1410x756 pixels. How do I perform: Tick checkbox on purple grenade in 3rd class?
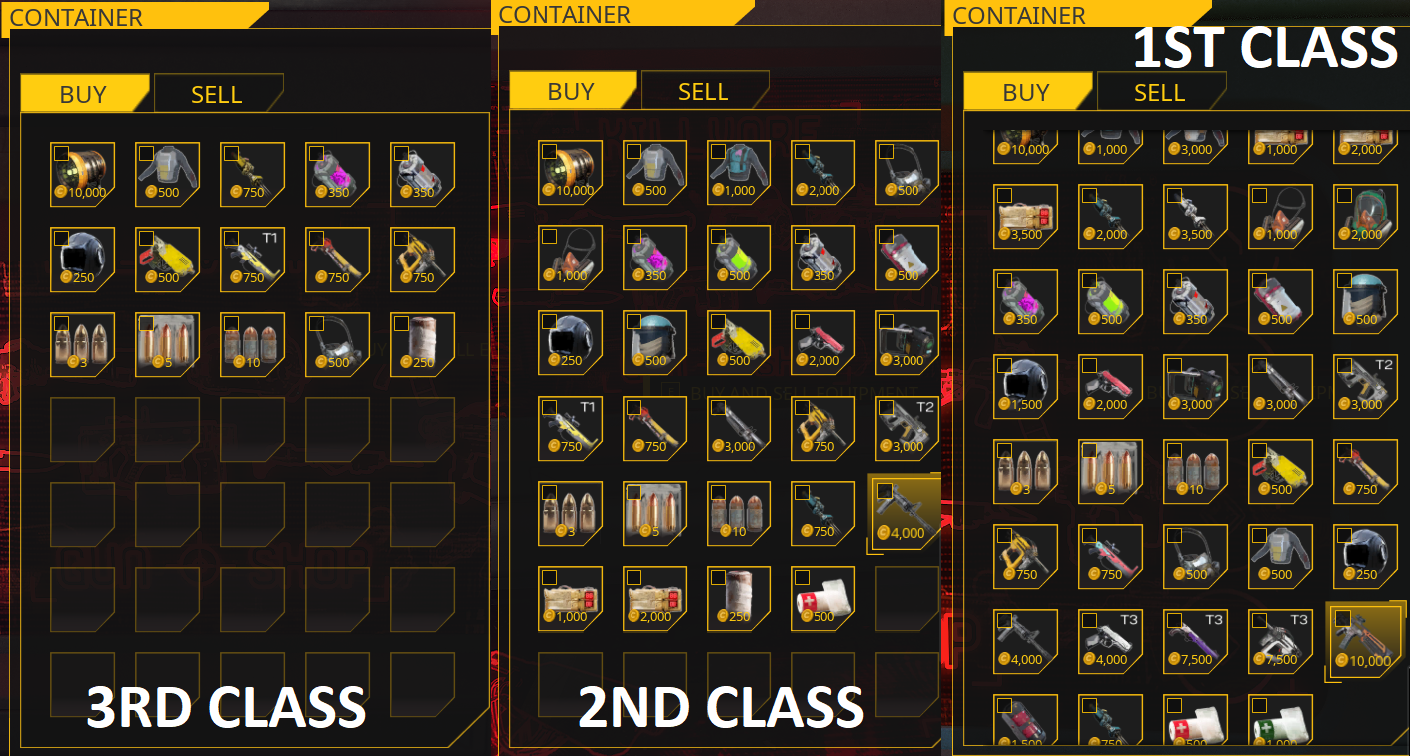316,152
